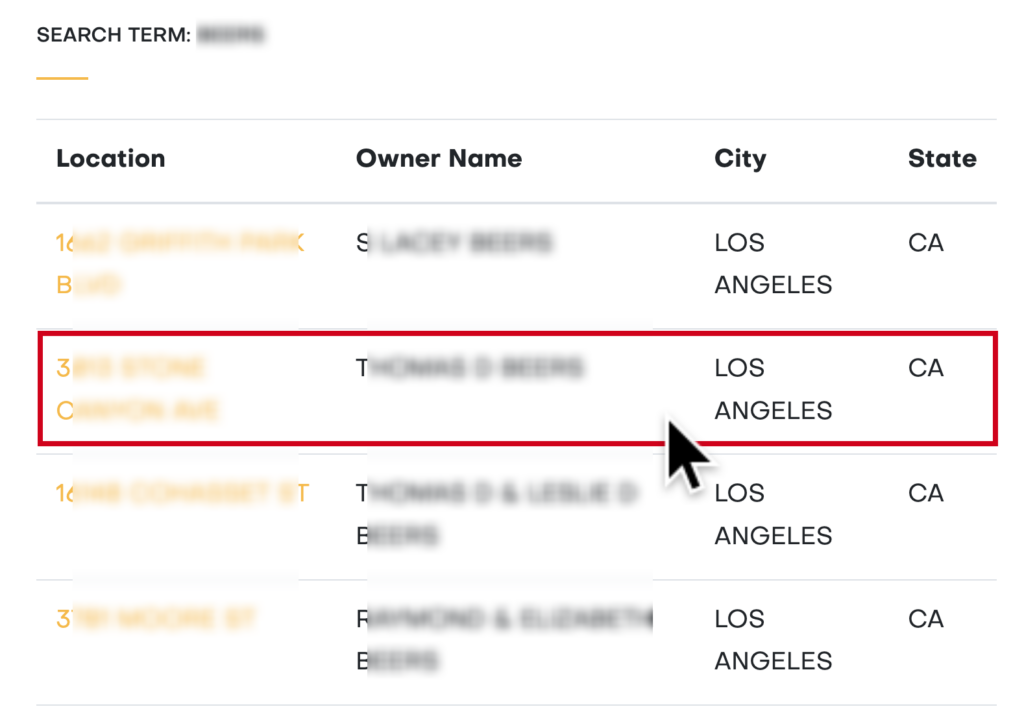Click the Owner Name column header
1024x720 pixels.
[439, 159]
